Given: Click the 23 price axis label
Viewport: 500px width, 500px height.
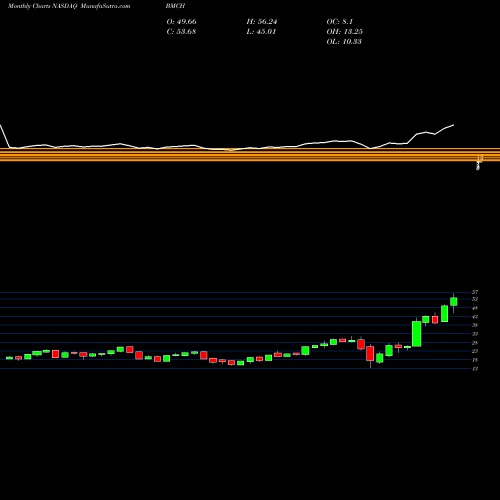Looking at the screenshot, I should click(475, 351).
